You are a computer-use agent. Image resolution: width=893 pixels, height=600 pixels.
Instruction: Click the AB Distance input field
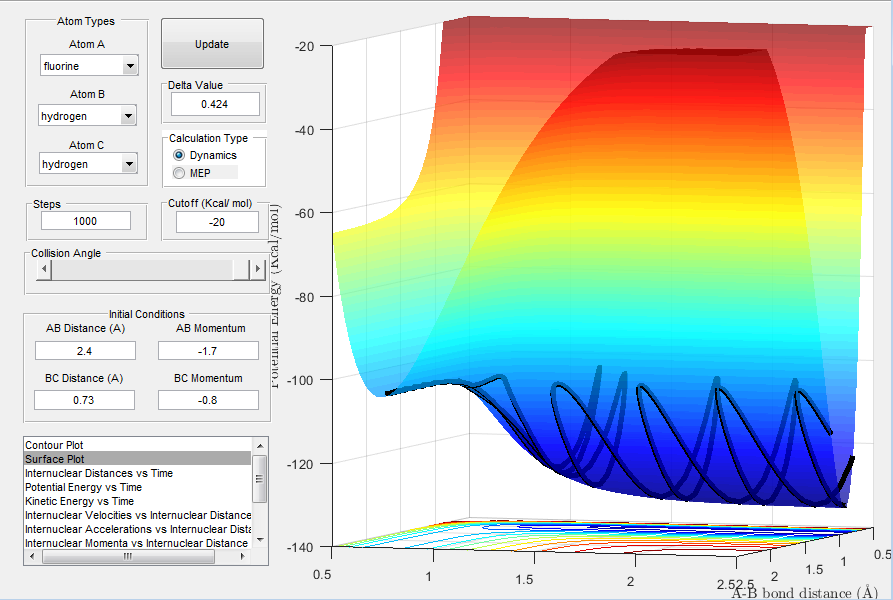click(x=85, y=351)
